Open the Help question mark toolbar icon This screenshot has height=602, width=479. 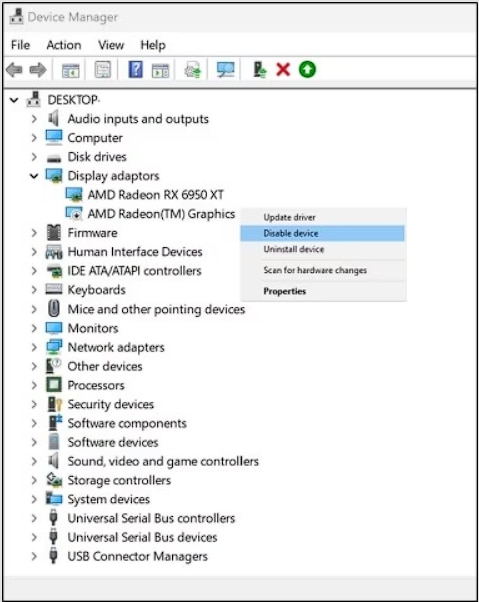click(x=135, y=70)
